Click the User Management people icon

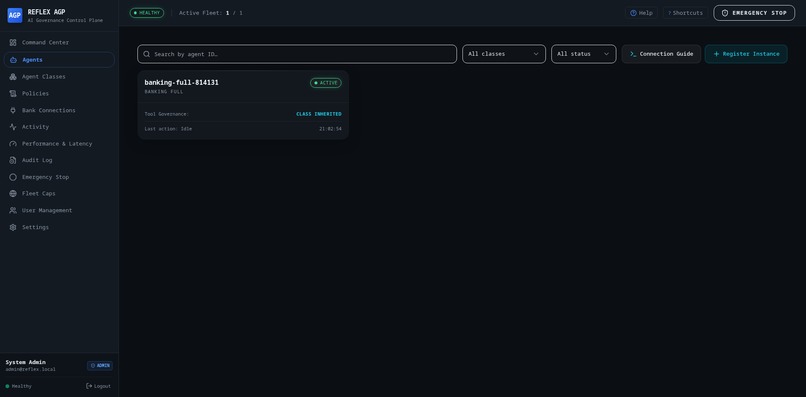coord(13,210)
